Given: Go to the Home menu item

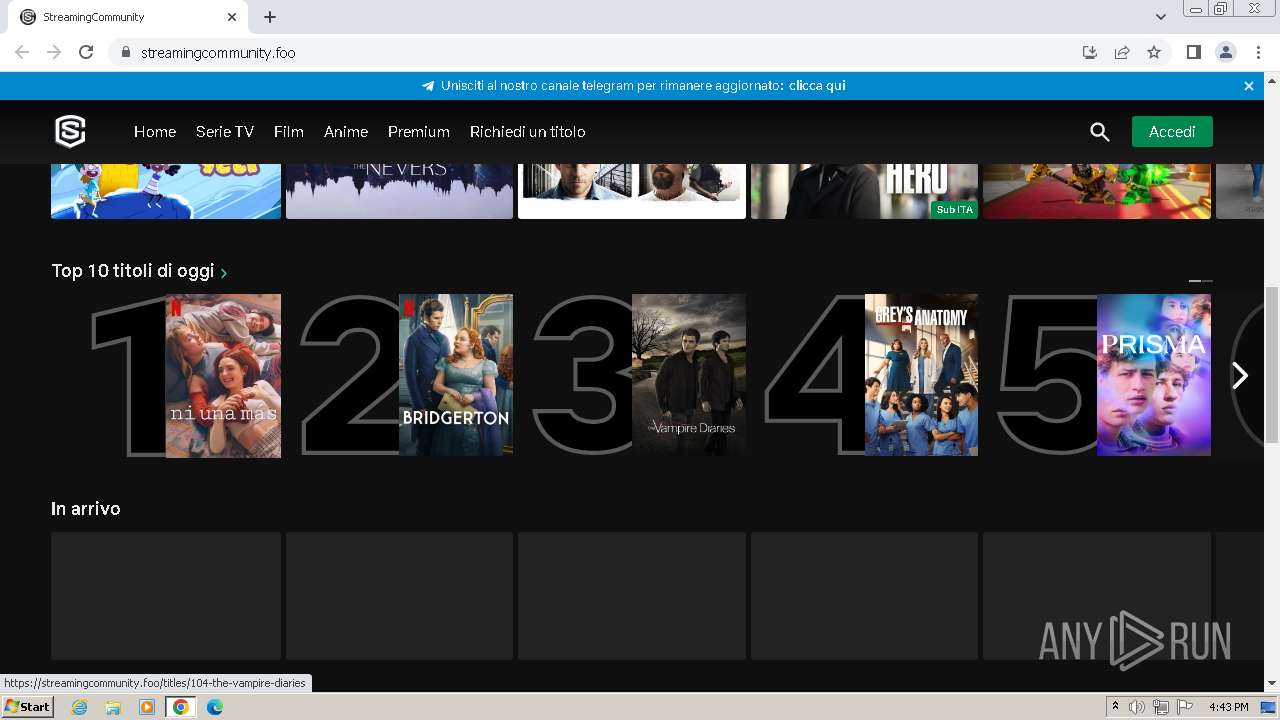Looking at the screenshot, I should coord(155,132).
